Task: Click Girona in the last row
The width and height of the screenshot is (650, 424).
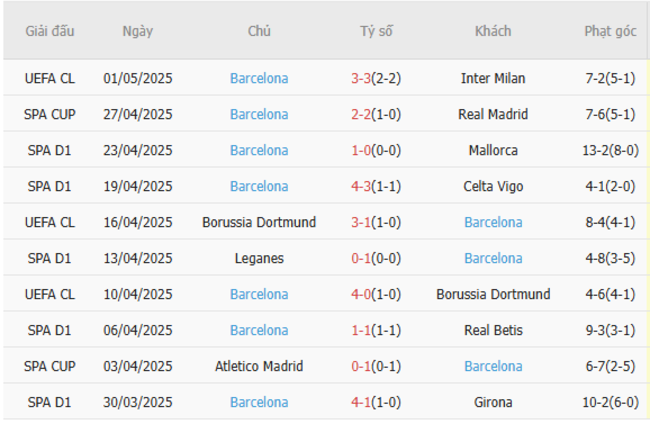Action: [493, 402]
